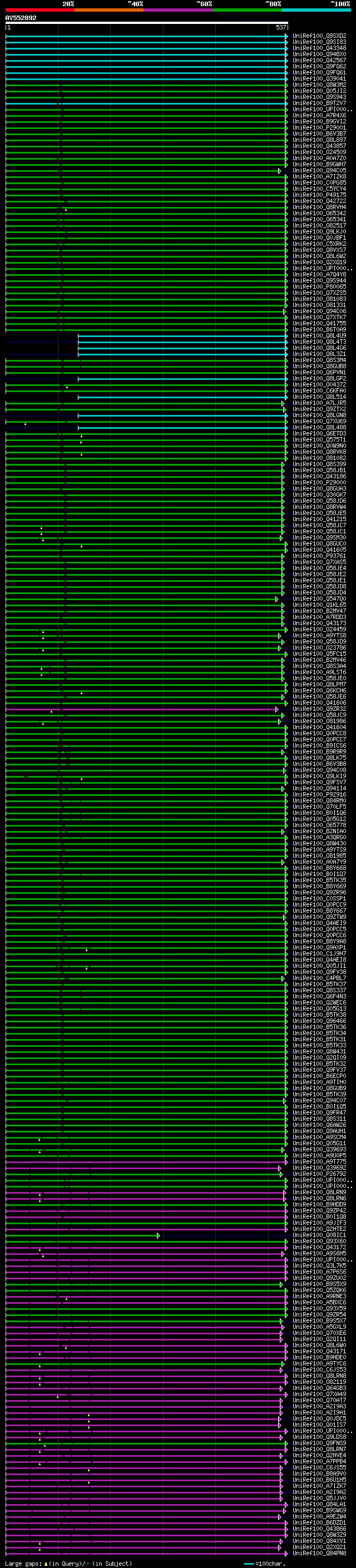Select the UniRef100_B6V3B7 label
Viewport: 356px width, 1568px height.
(319, 133)
